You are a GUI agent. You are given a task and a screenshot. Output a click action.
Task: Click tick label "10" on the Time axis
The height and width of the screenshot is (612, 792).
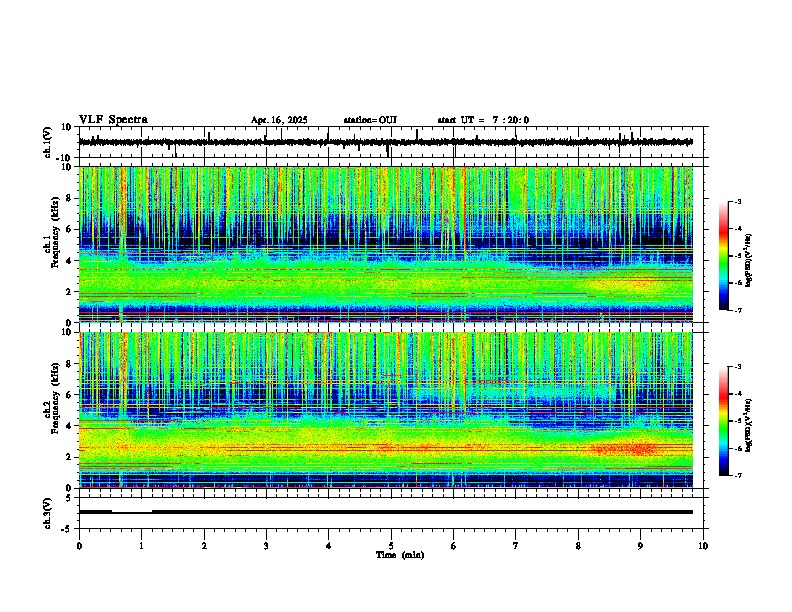[x=703, y=546]
